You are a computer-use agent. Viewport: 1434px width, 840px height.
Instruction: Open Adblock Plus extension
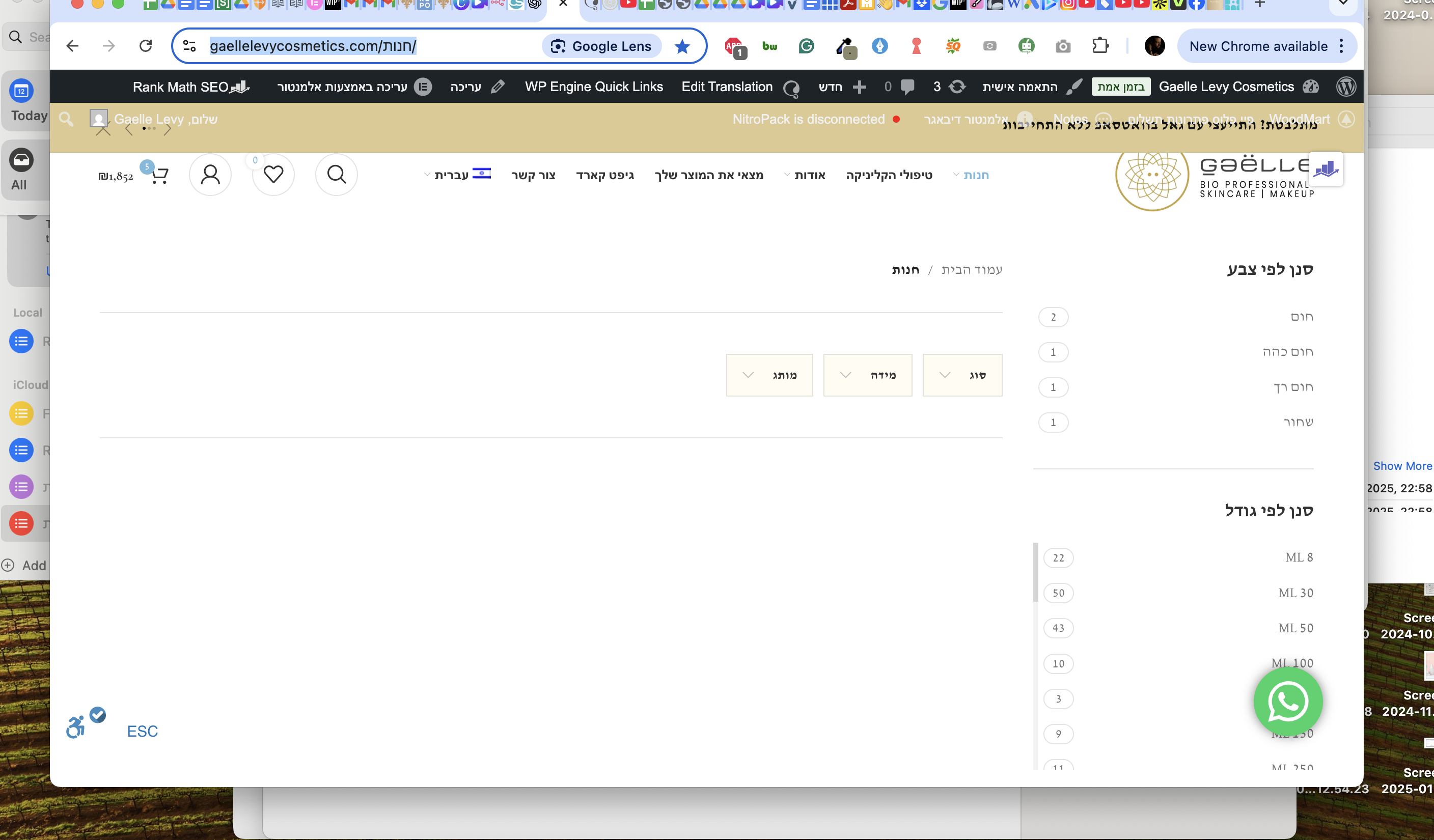(x=735, y=47)
